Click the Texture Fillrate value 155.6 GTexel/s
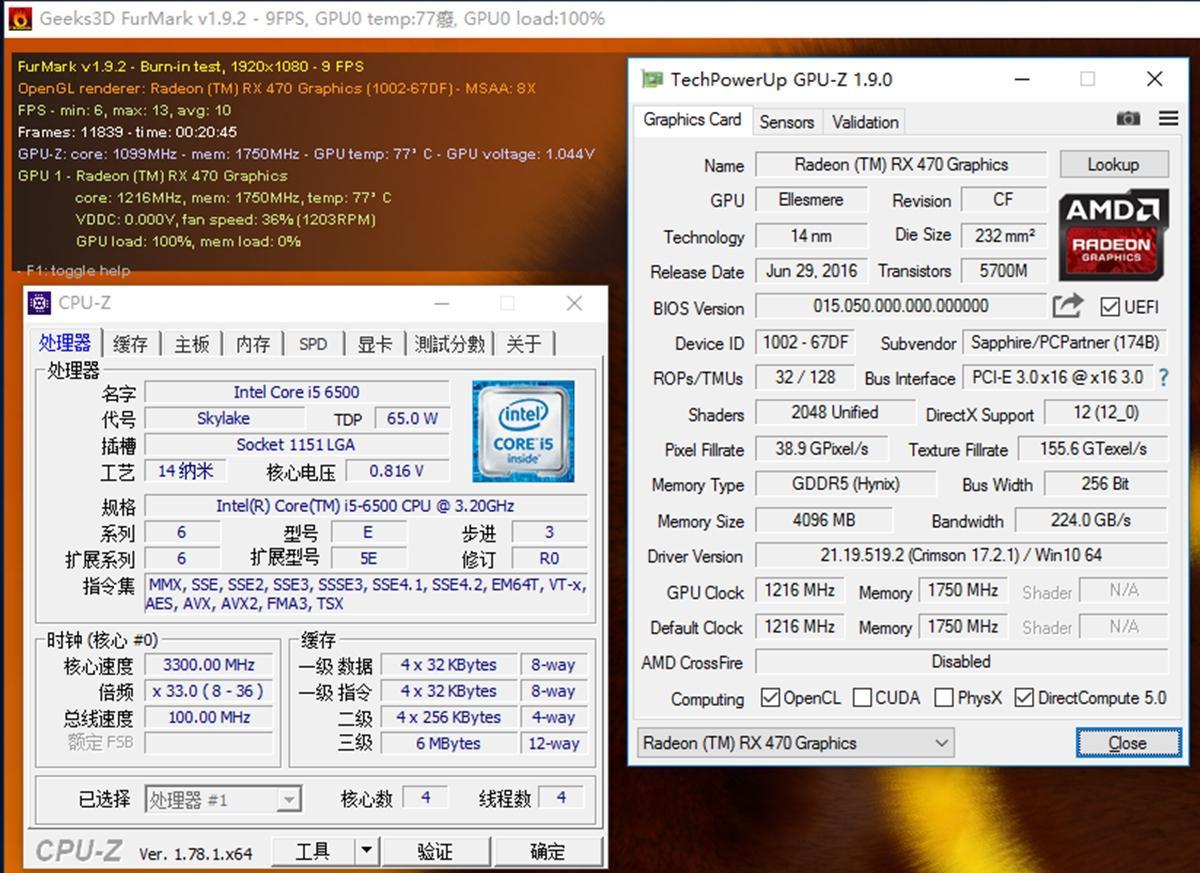 point(1093,449)
